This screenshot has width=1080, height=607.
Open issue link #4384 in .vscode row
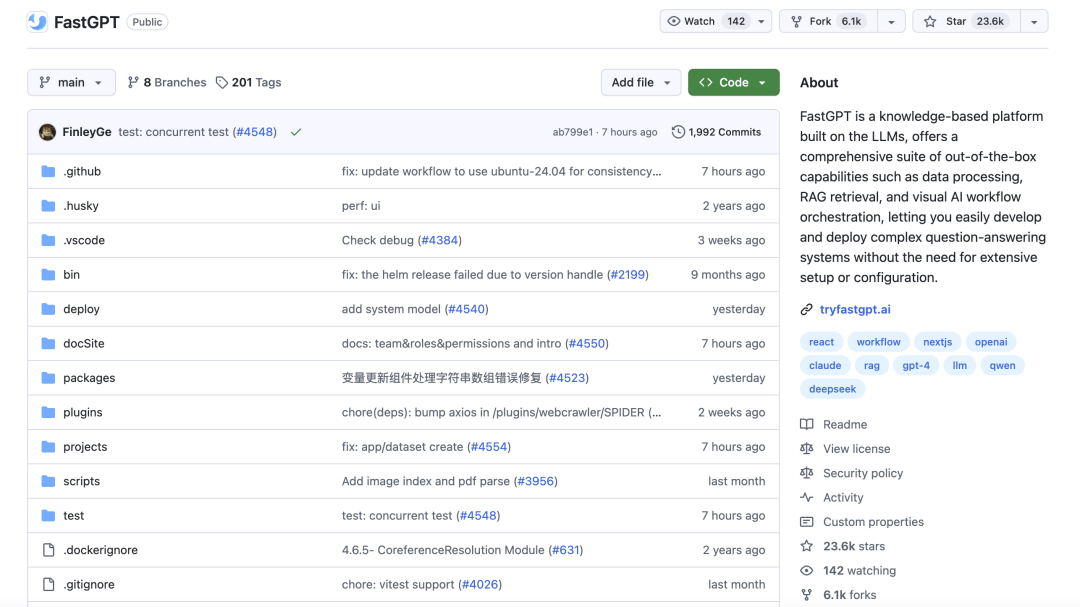(439, 240)
